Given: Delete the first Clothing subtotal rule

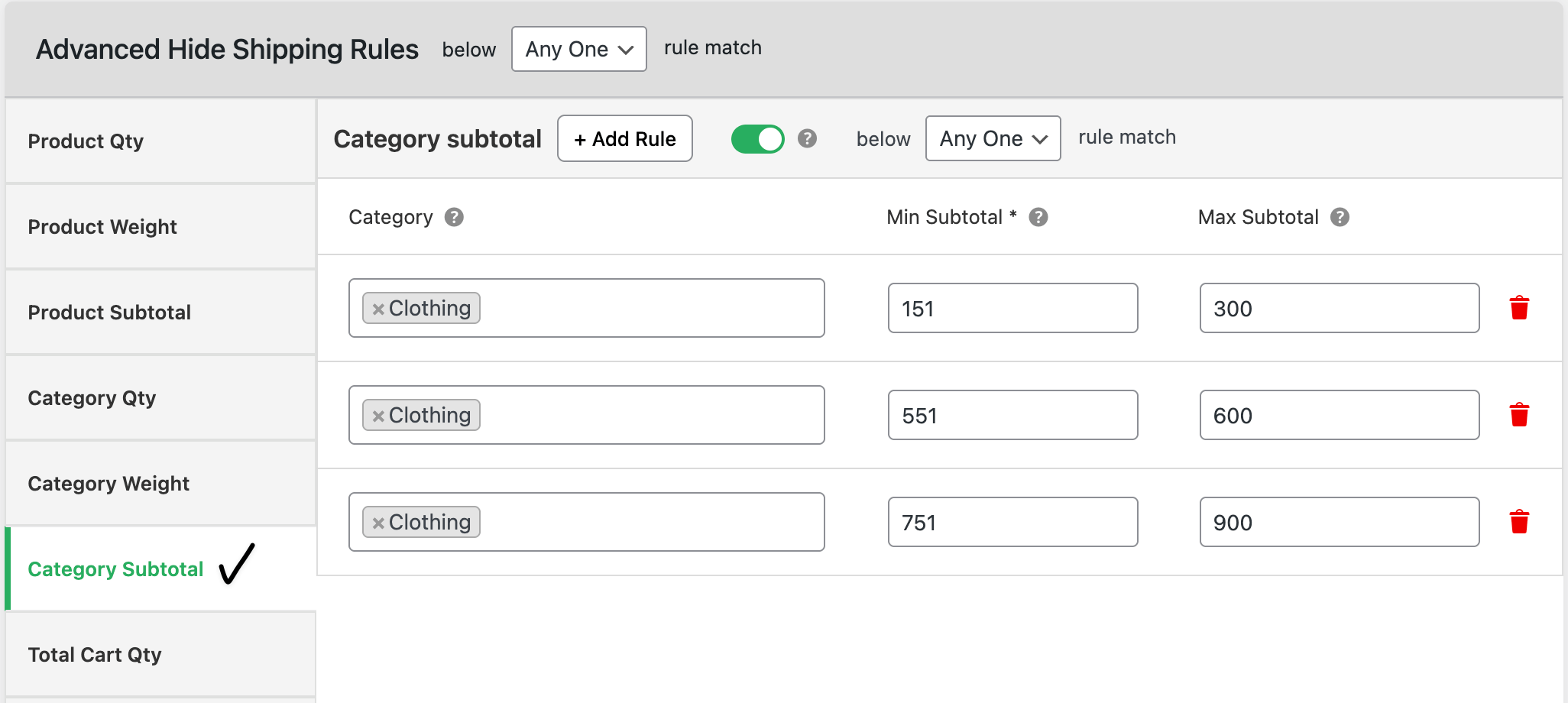Looking at the screenshot, I should 1520,308.
